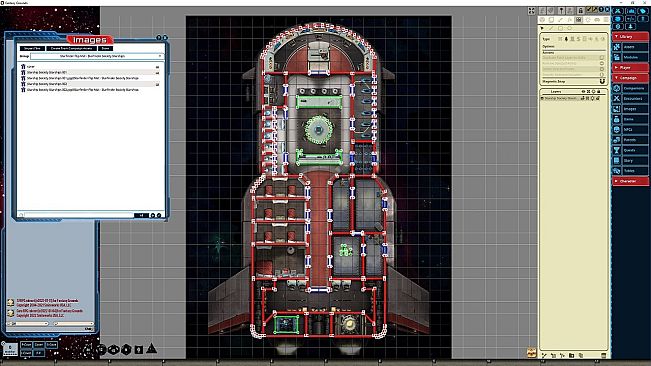Toggle the Magnetic Snap magnet icon
Image resolution: width=651 pixels, height=366 pixels.
coord(602,81)
